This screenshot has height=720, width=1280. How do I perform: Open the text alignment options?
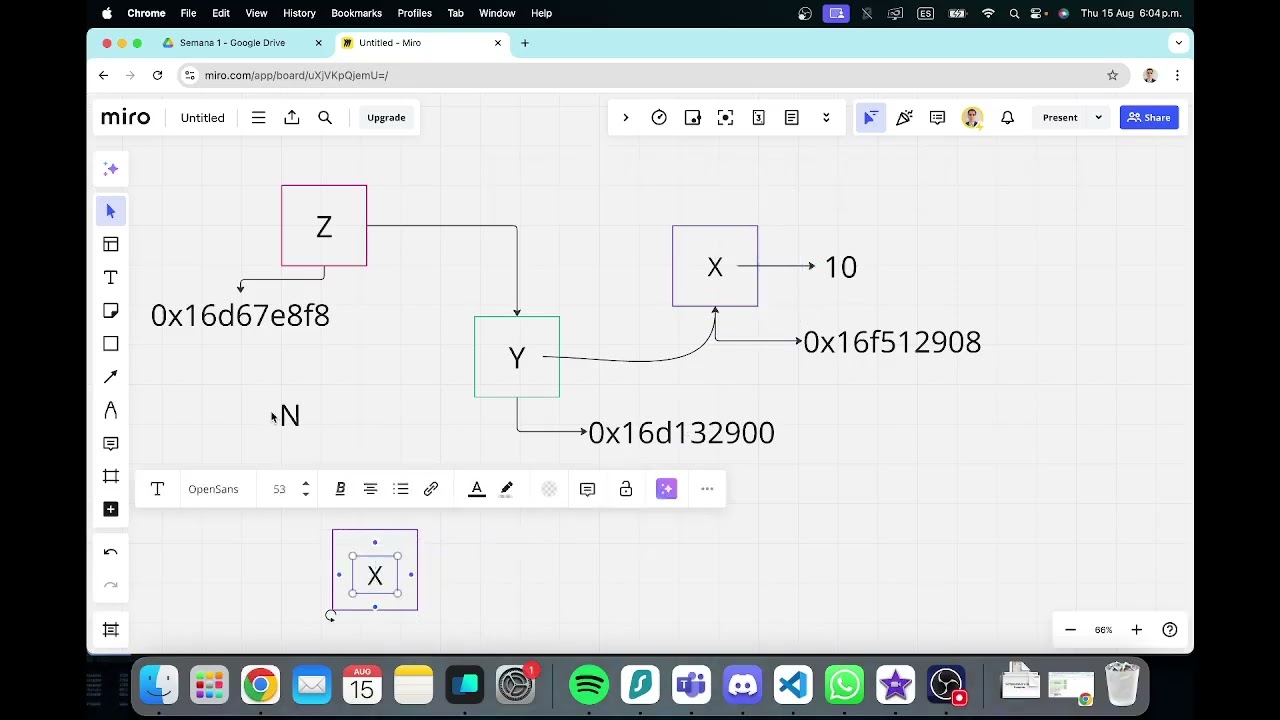(x=370, y=489)
